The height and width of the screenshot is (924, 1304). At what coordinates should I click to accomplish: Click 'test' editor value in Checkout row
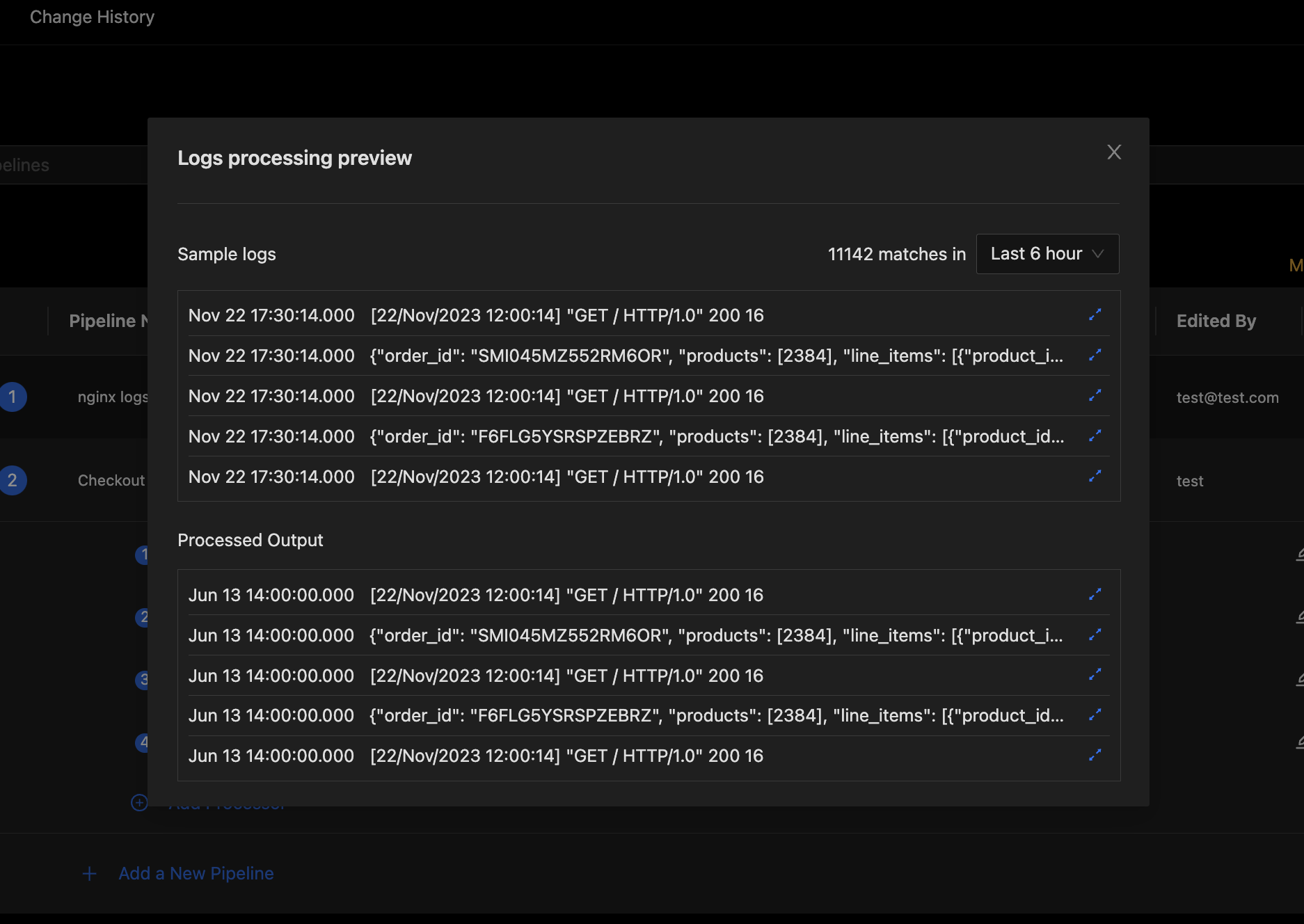(1190, 481)
